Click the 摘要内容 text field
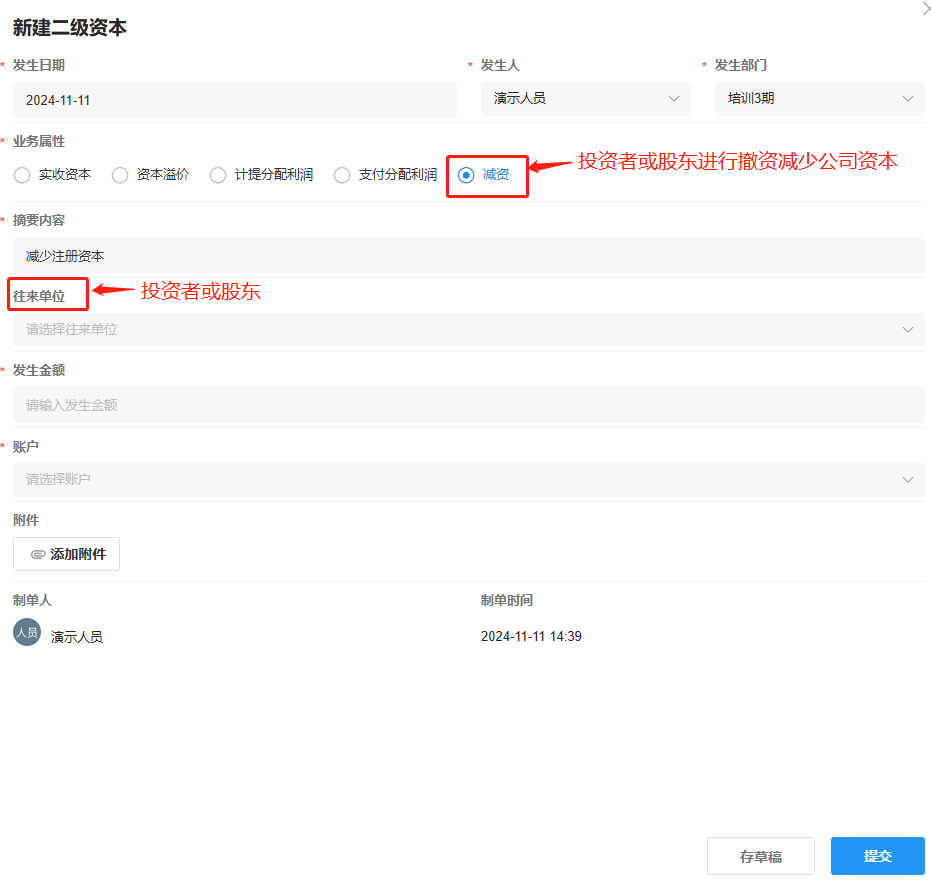This screenshot has width=931, height=885. [468, 256]
